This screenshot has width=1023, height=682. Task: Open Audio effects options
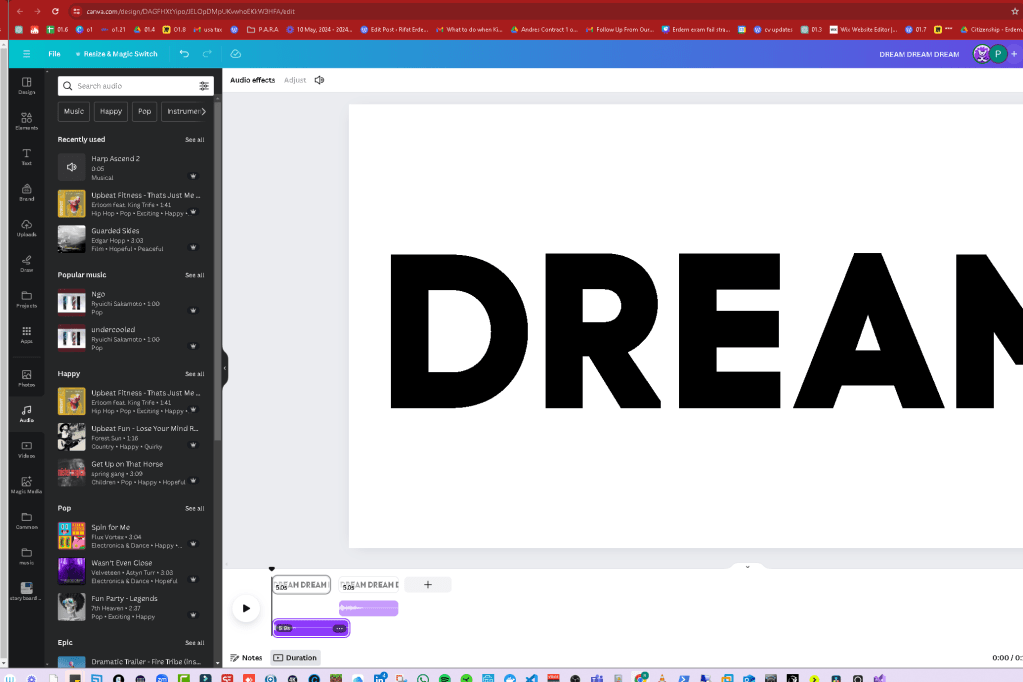tap(252, 80)
